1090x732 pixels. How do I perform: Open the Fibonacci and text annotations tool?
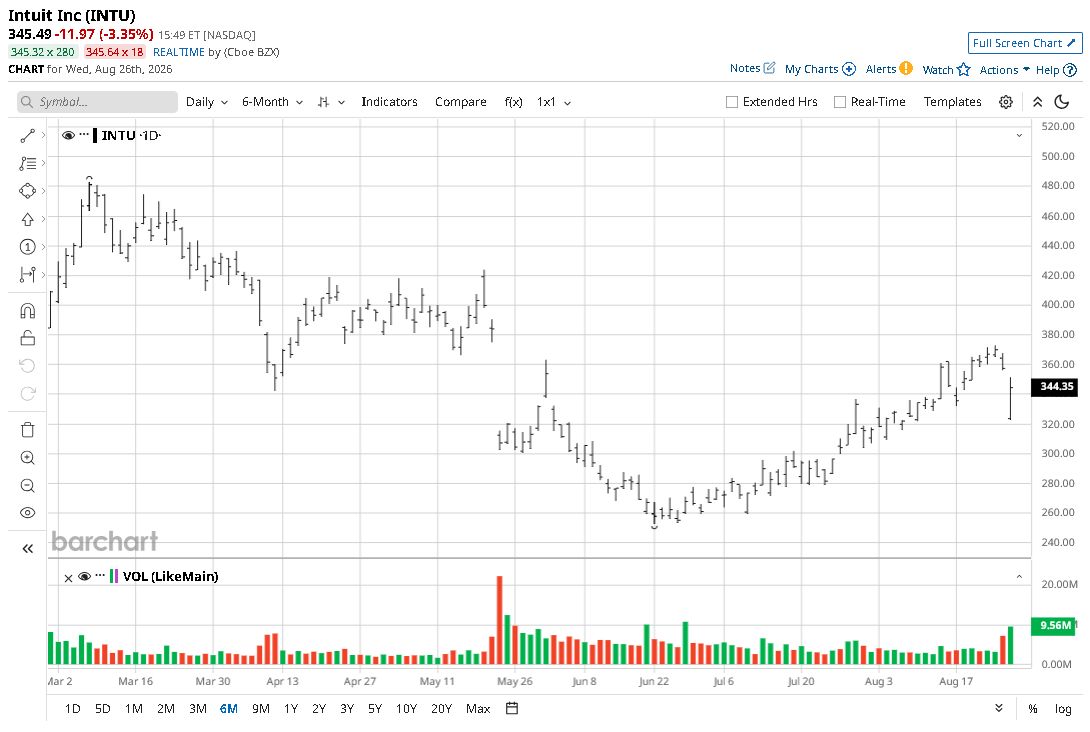27,163
